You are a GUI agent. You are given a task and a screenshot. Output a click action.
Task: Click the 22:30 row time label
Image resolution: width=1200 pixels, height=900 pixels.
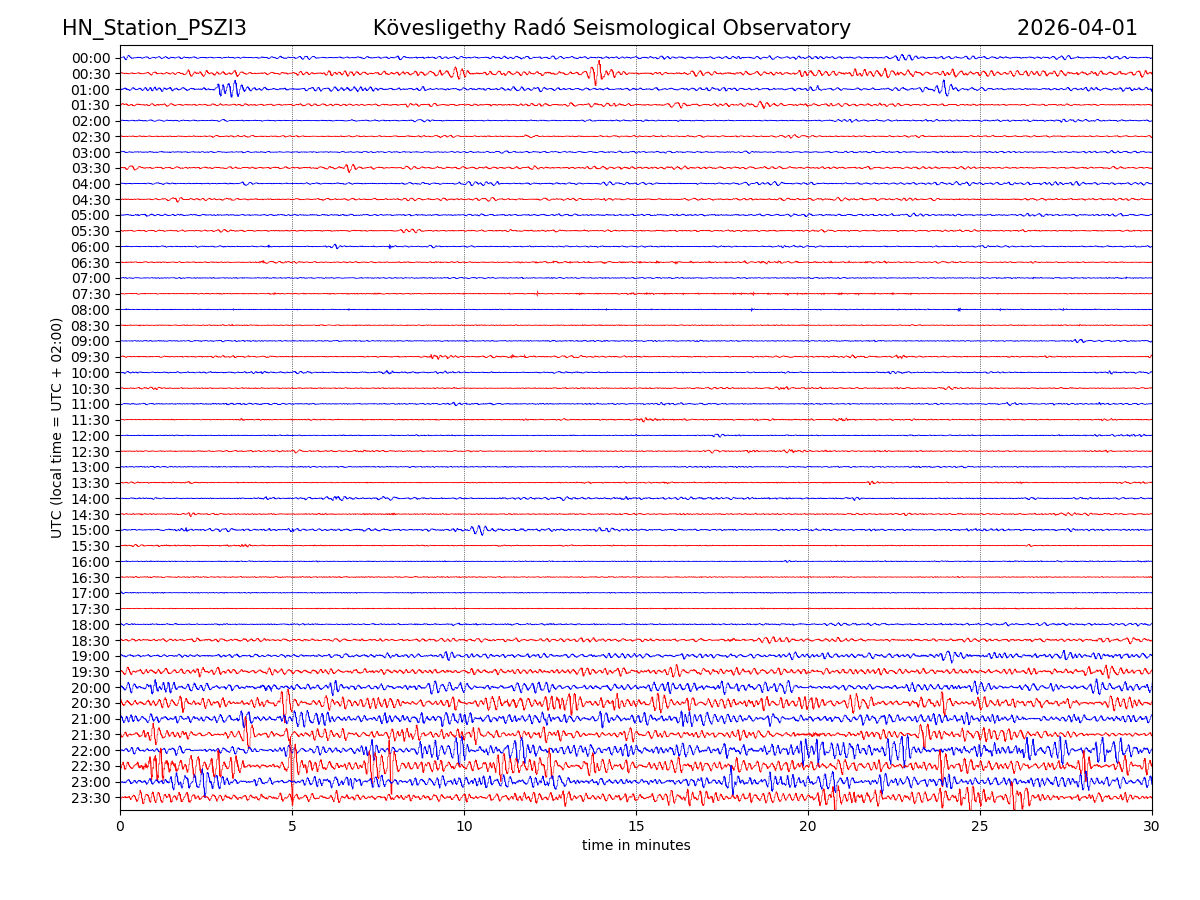click(x=91, y=766)
